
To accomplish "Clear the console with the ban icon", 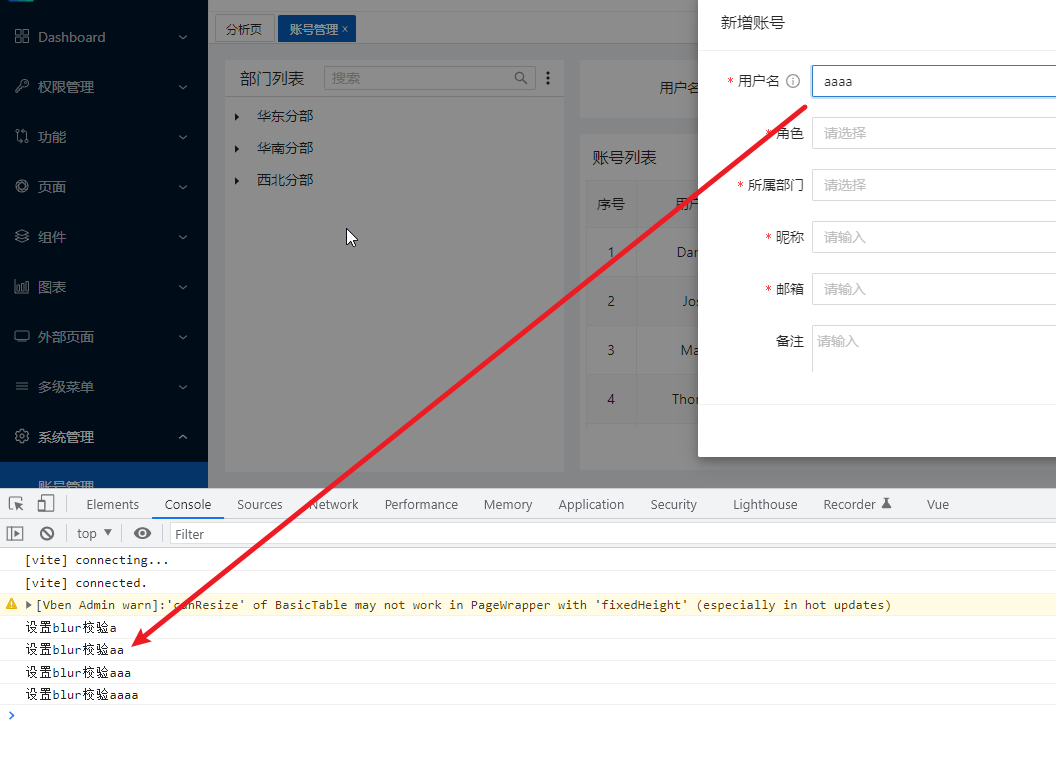I will (x=46, y=533).
